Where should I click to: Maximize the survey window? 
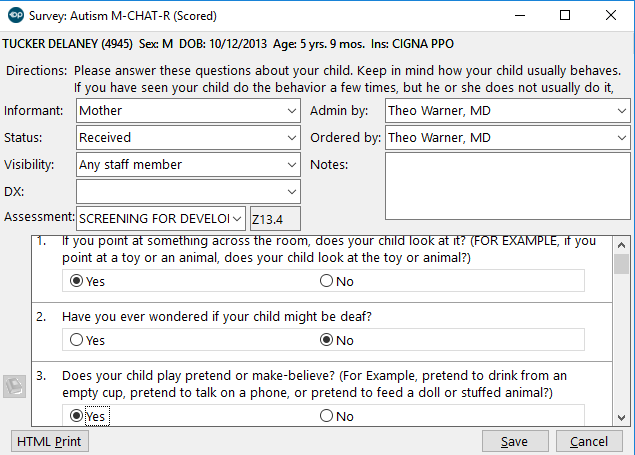click(565, 16)
